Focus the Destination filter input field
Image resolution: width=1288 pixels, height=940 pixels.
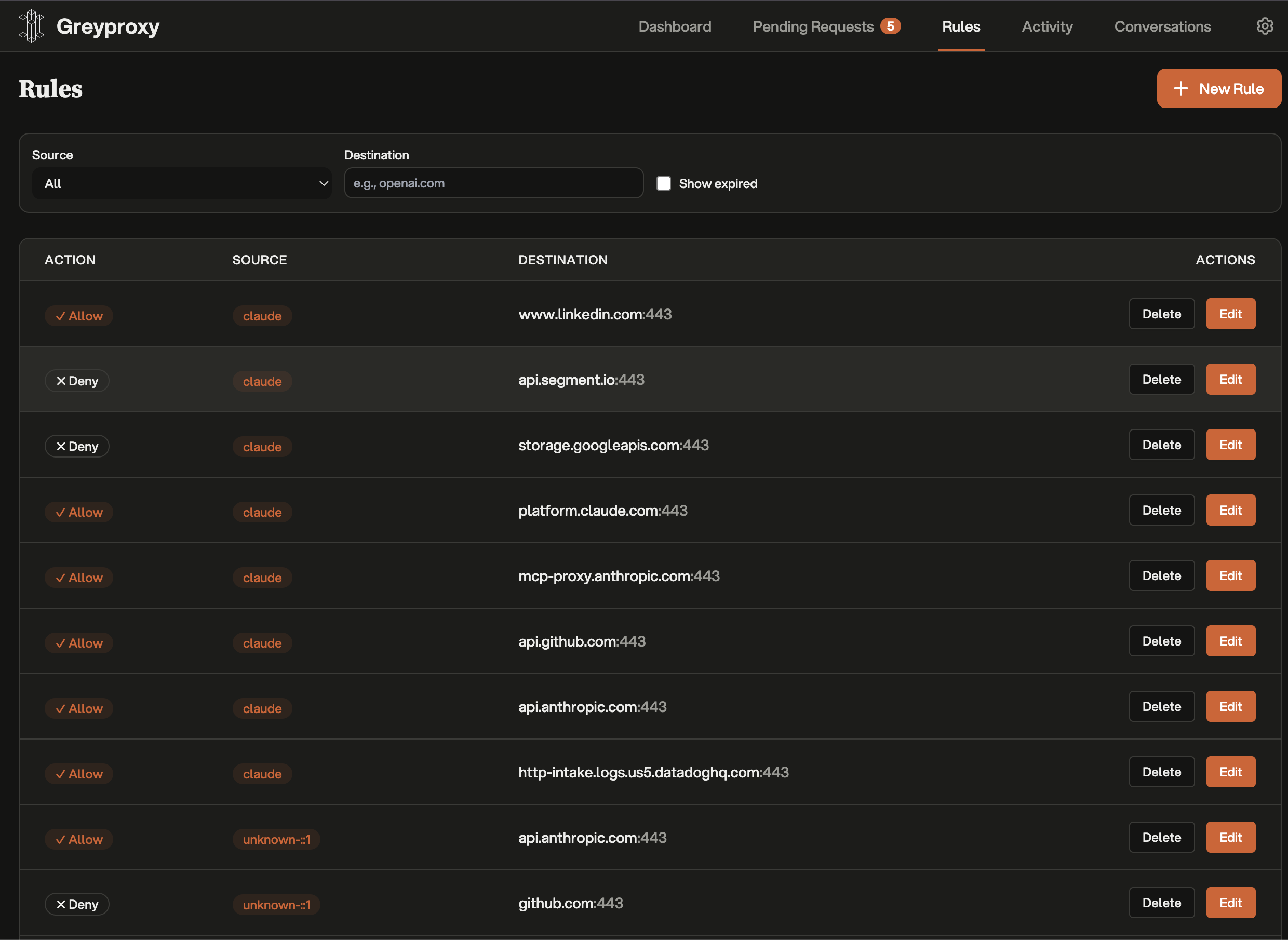click(493, 183)
